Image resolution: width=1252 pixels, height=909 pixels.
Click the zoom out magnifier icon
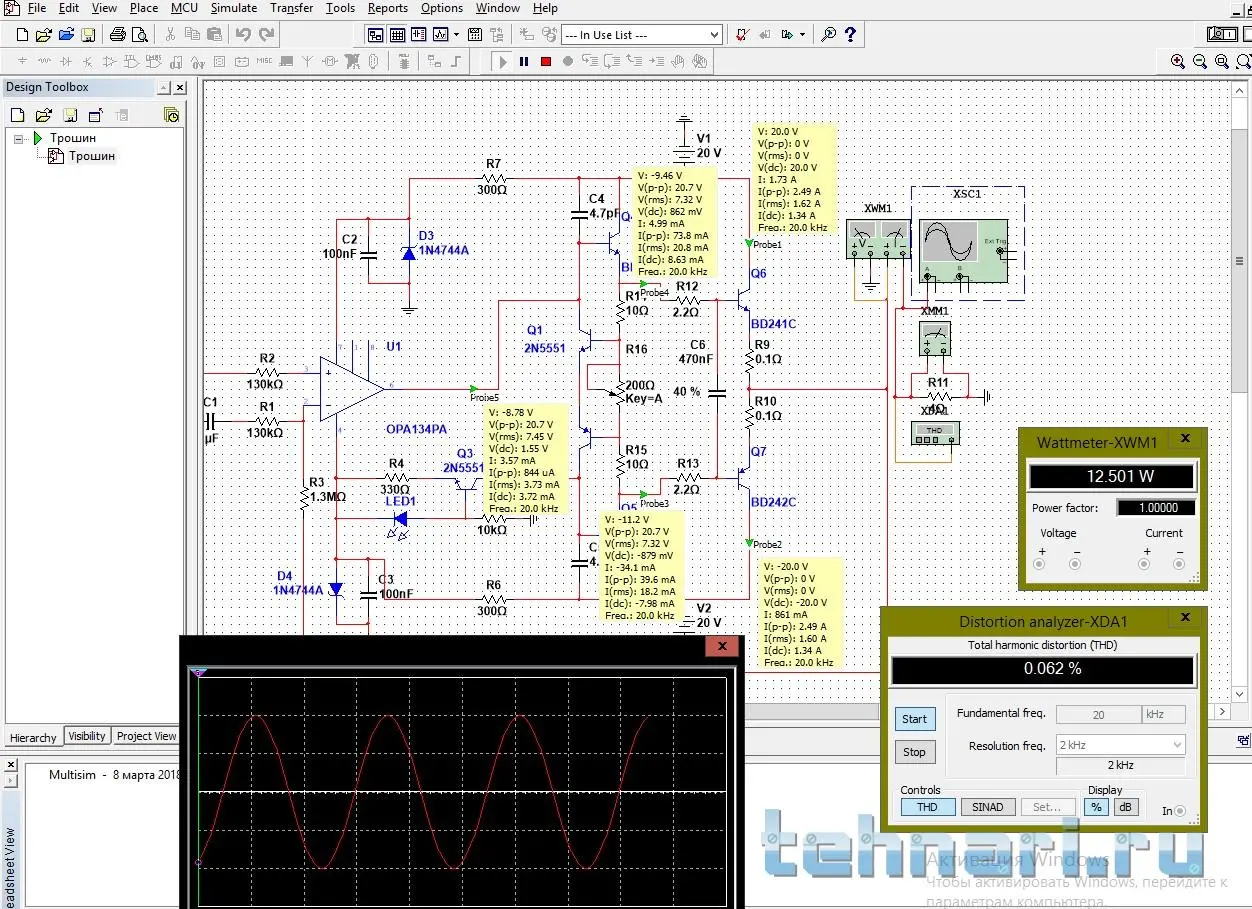[x=1200, y=62]
